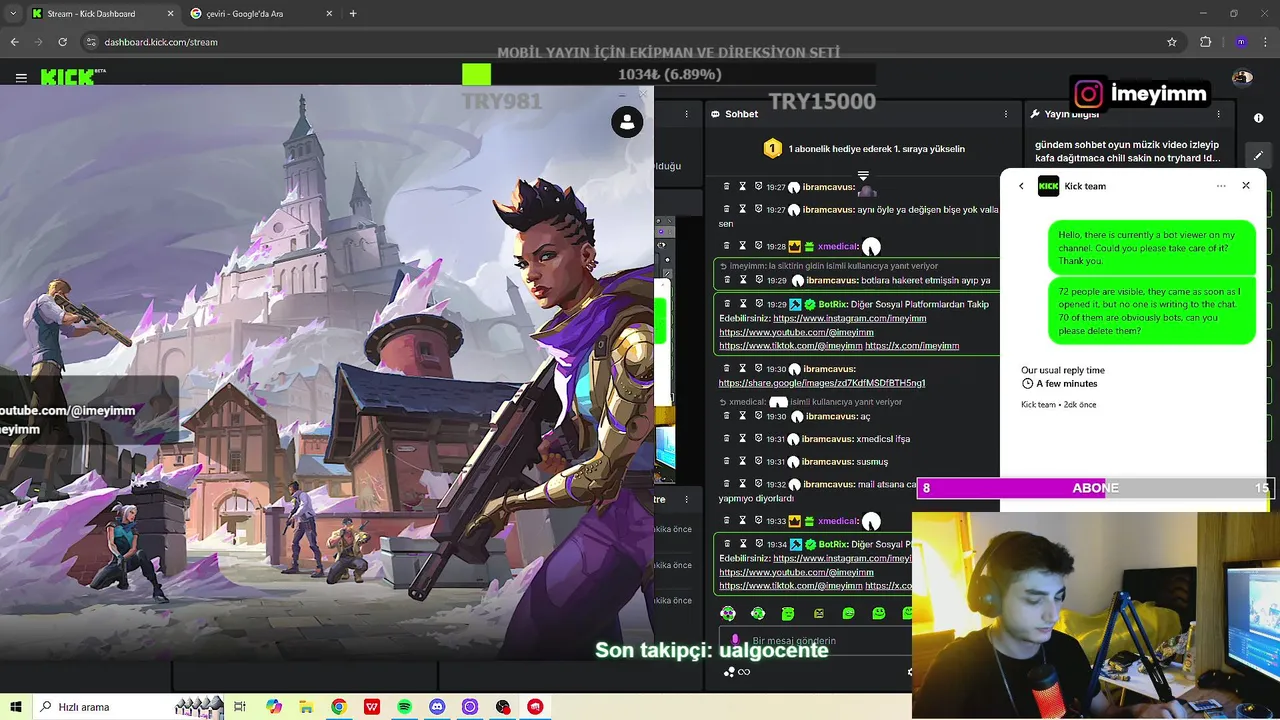Screen dimensions: 1280x720
Task: Jump to latest chat messages arrow
Action: [x=863, y=176]
